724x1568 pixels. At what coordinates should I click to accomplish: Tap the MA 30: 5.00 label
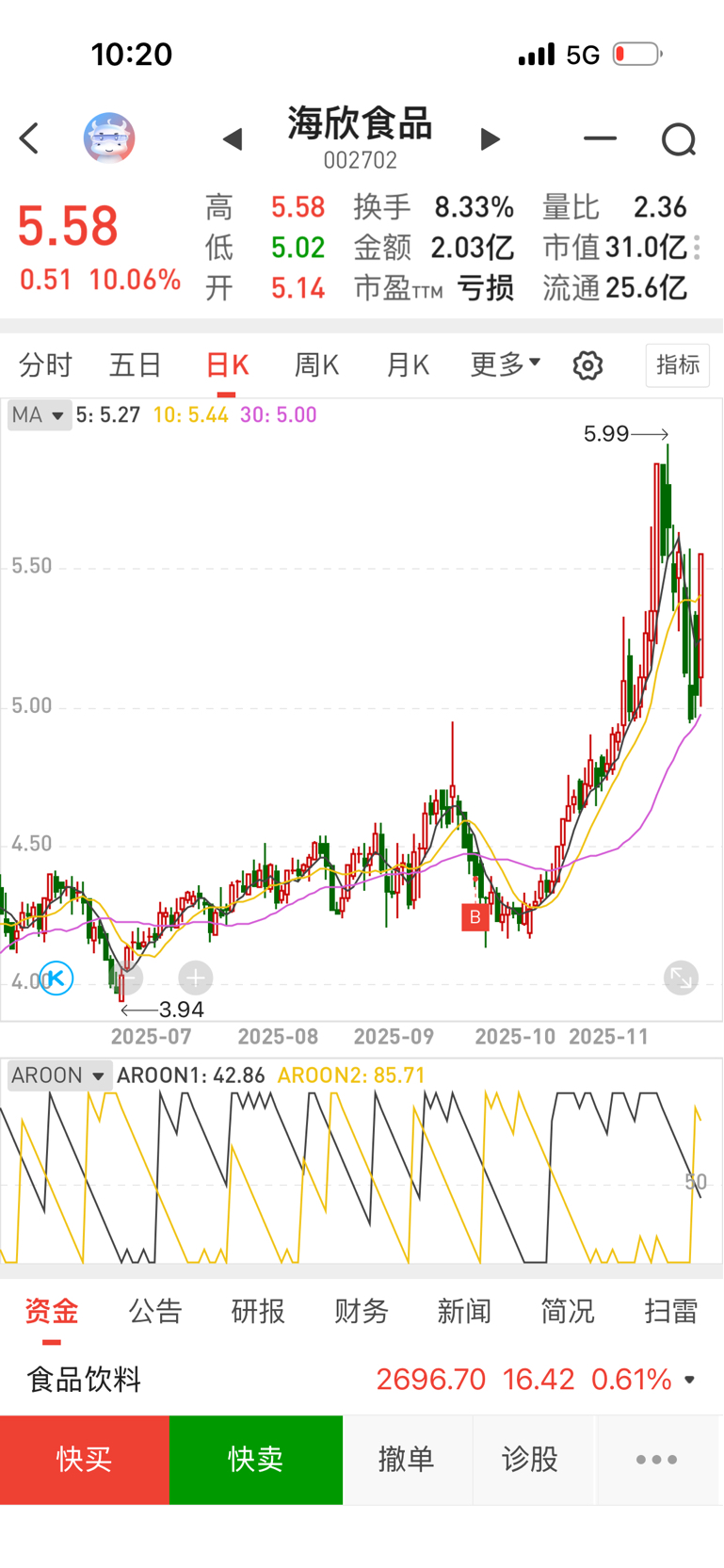click(279, 415)
